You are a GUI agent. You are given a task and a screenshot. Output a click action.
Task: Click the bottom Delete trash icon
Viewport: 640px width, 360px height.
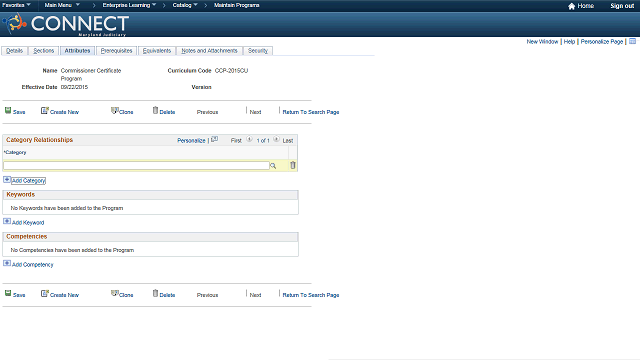coord(155,293)
